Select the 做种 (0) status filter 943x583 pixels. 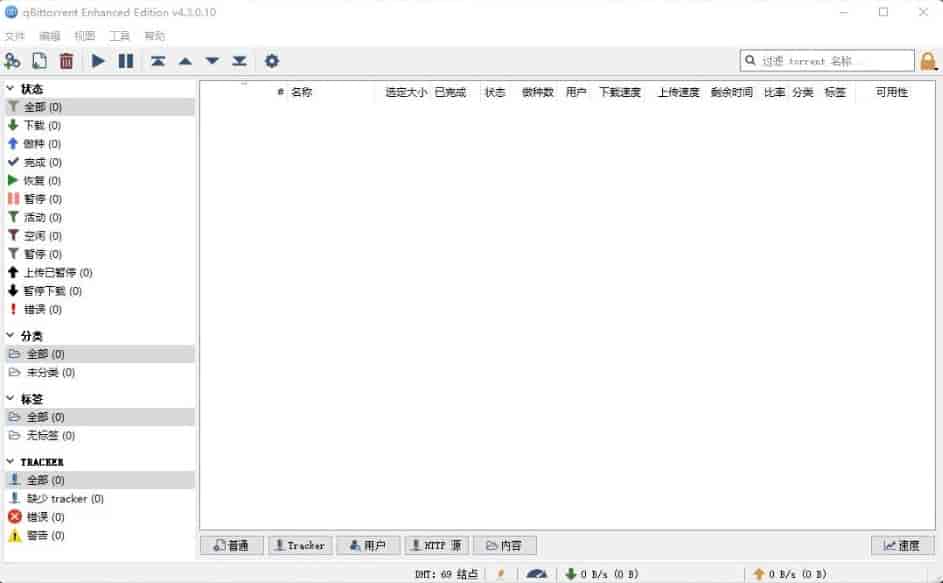pos(100,144)
